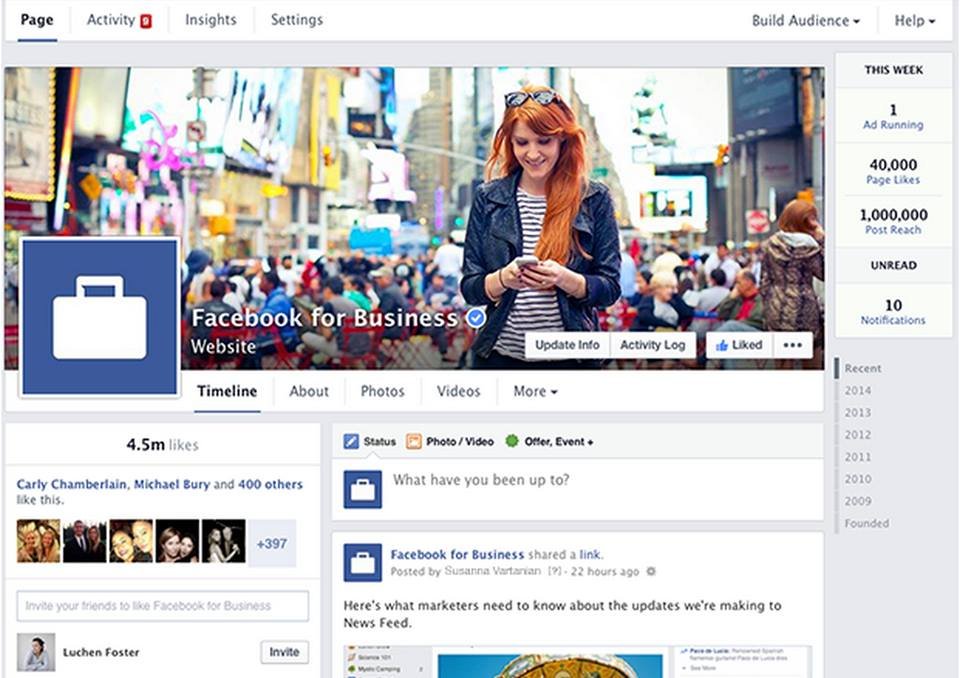Click the Carly Chamberlain name link
This screenshot has width=960, height=678.
coord(72,484)
